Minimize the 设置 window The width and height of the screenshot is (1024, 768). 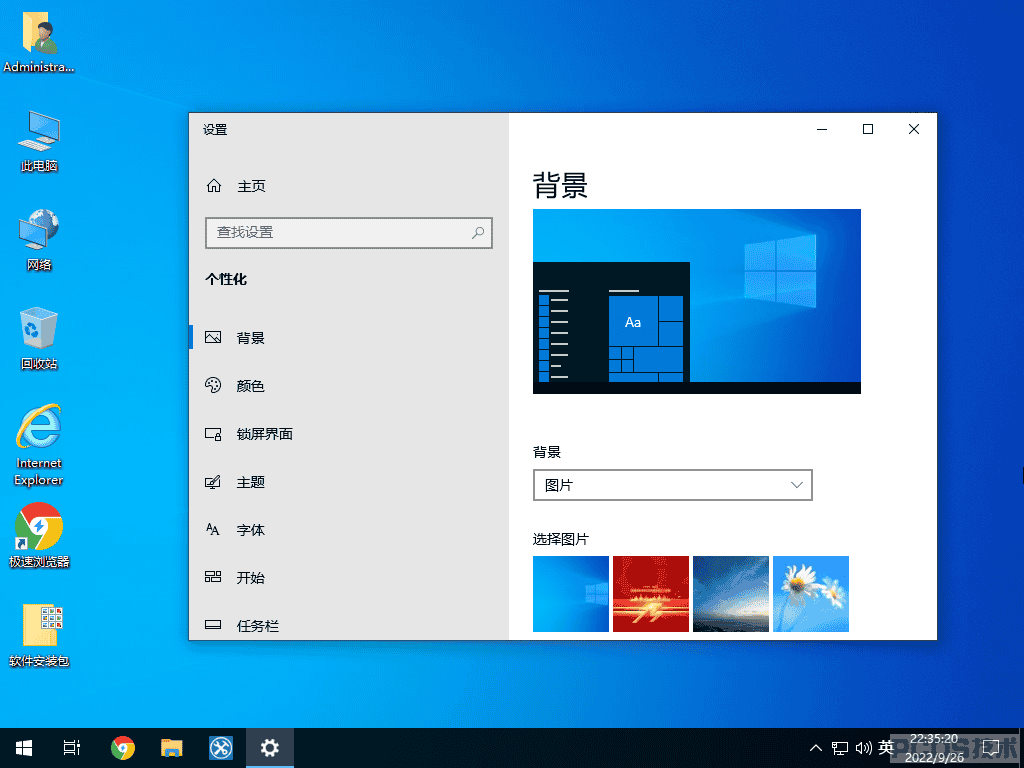pyautogui.click(x=822, y=129)
